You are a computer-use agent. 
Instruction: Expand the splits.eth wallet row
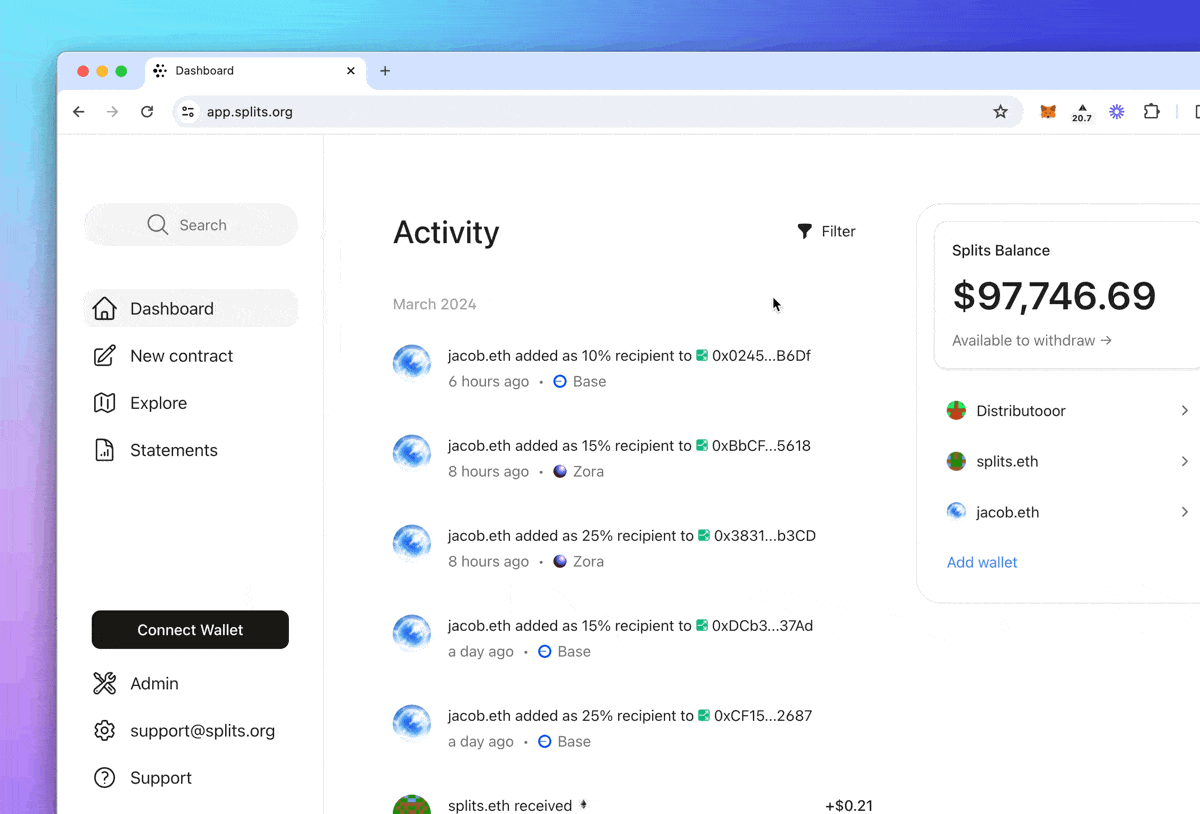coord(1067,461)
